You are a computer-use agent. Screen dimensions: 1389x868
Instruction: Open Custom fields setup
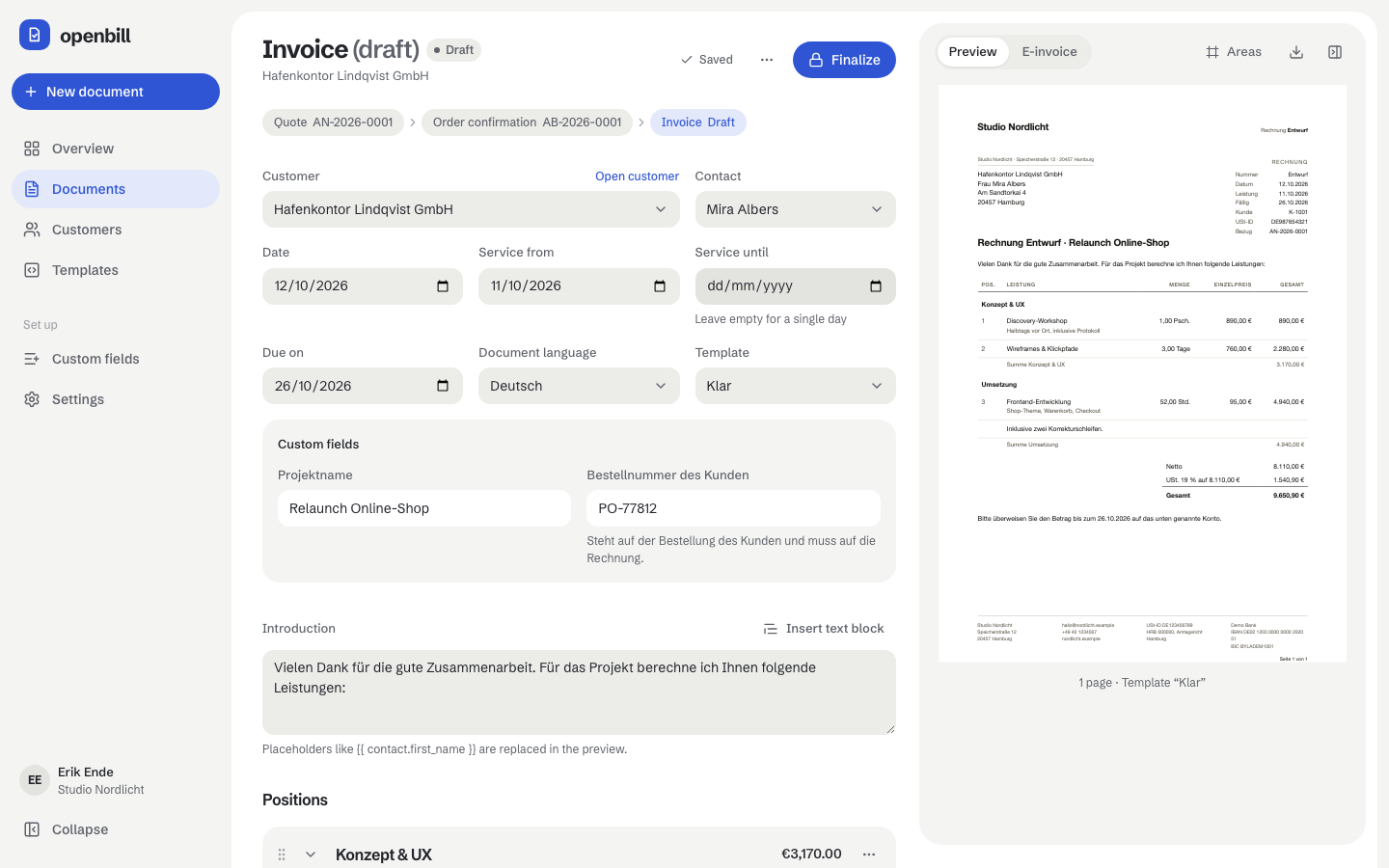tap(116, 359)
